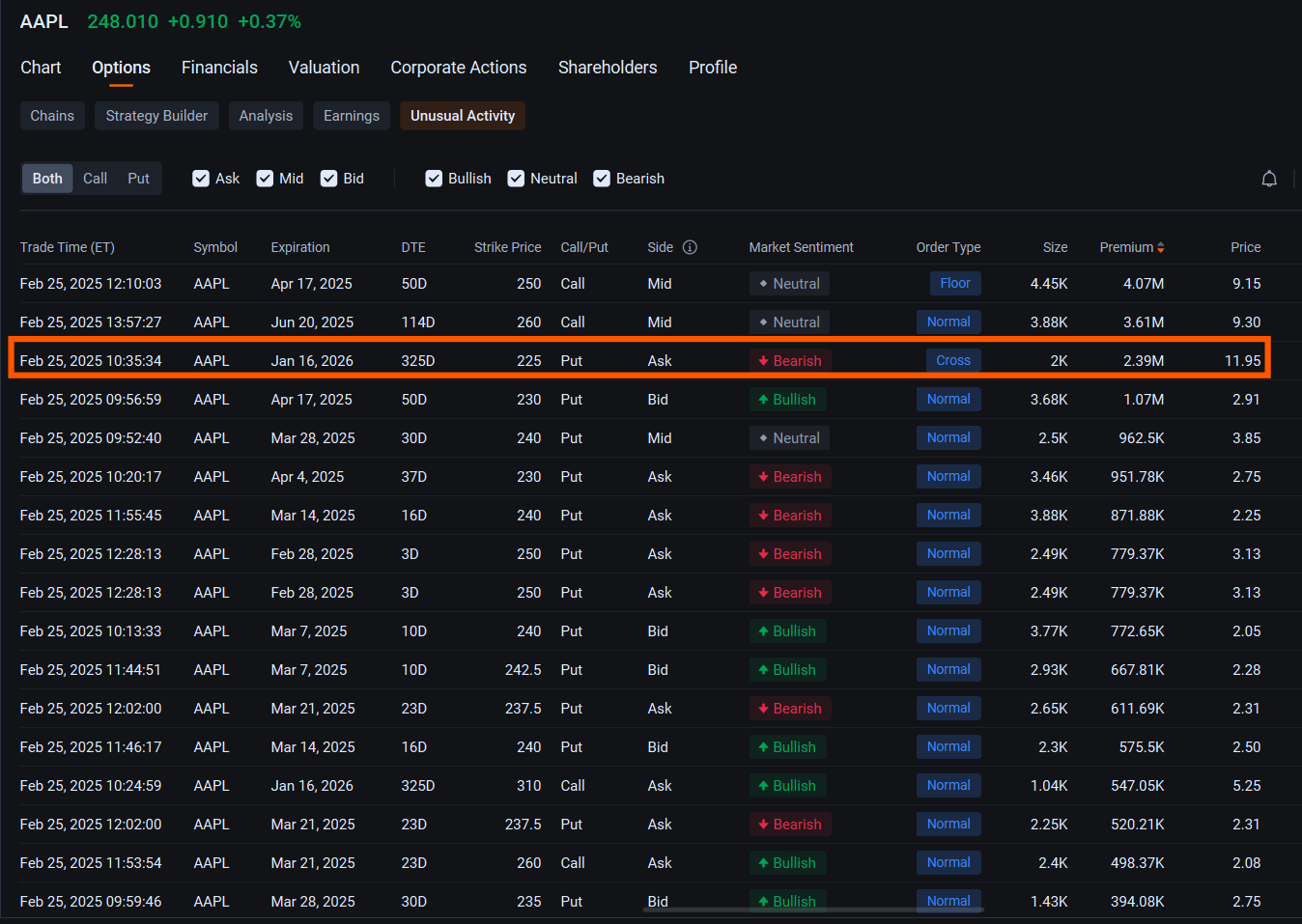This screenshot has width=1302, height=924.
Task: Click the alert bell icon
Action: coord(1269,179)
